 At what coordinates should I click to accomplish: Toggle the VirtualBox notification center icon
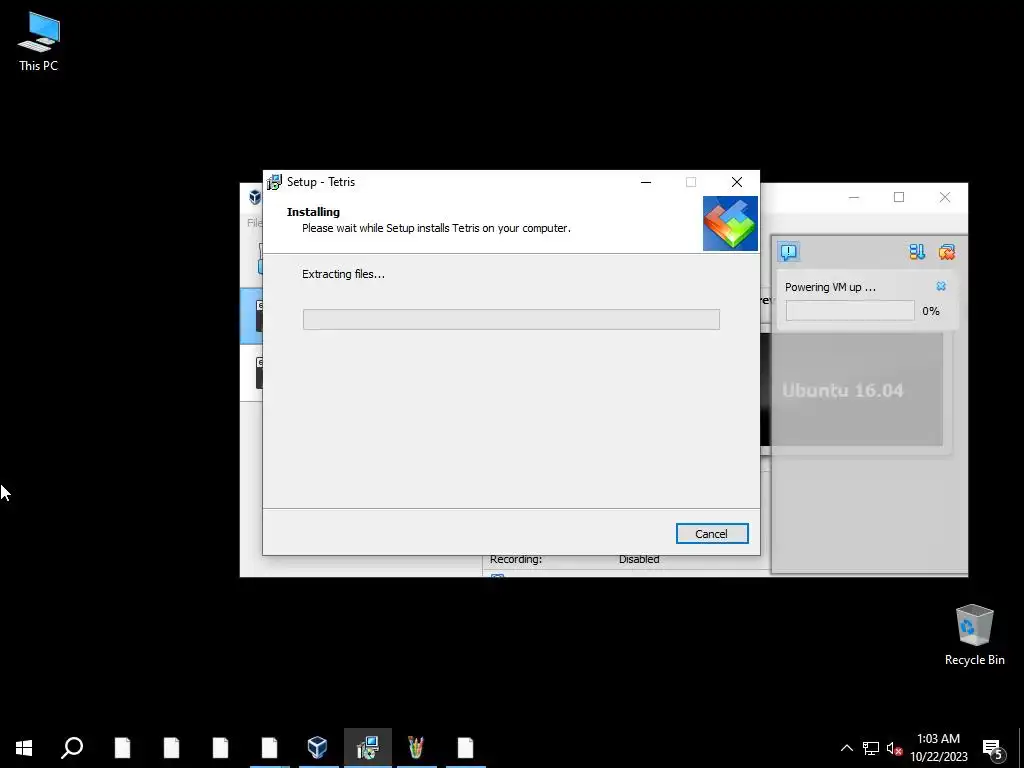pos(788,251)
